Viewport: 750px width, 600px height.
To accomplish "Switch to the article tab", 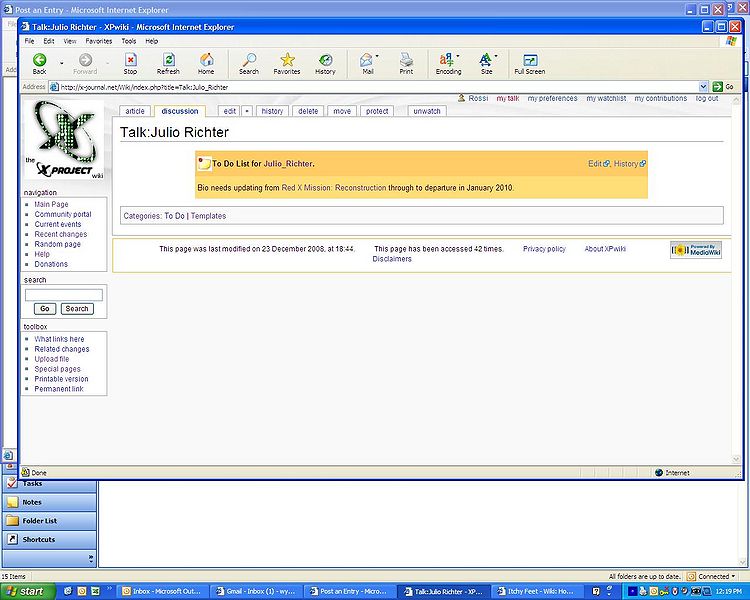I will (135, 111).
